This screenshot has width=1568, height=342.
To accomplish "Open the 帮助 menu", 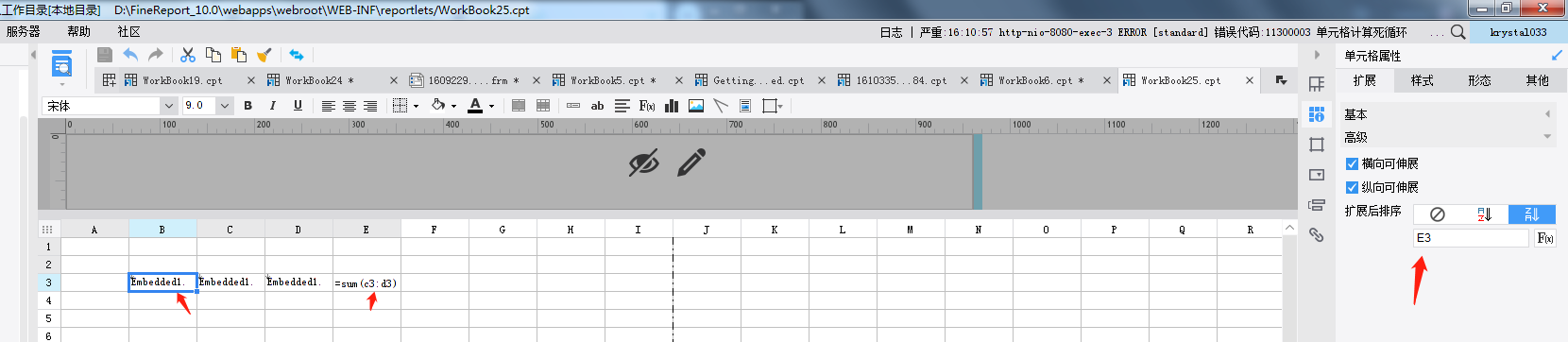I will tap(78, 31).
